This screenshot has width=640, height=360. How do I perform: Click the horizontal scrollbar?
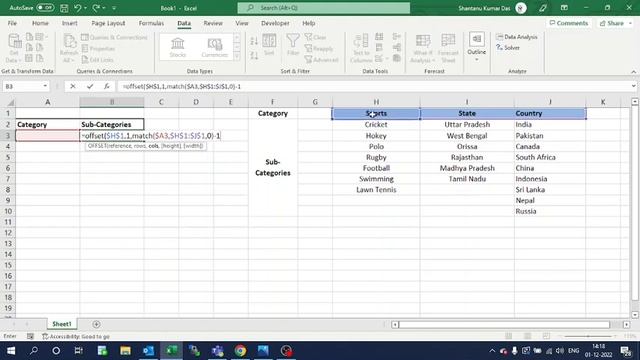click(x=504, y=324)
